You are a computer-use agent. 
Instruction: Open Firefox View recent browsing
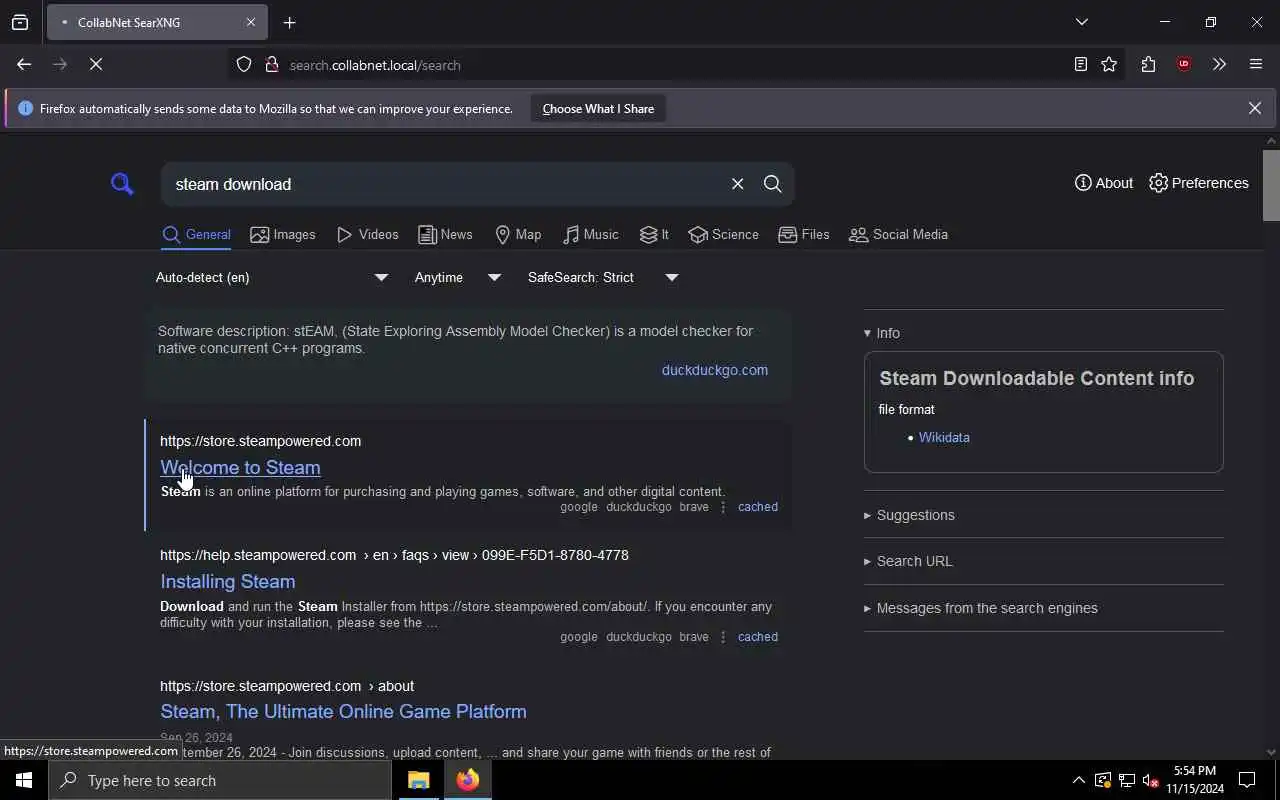click(x=20, y=22)
